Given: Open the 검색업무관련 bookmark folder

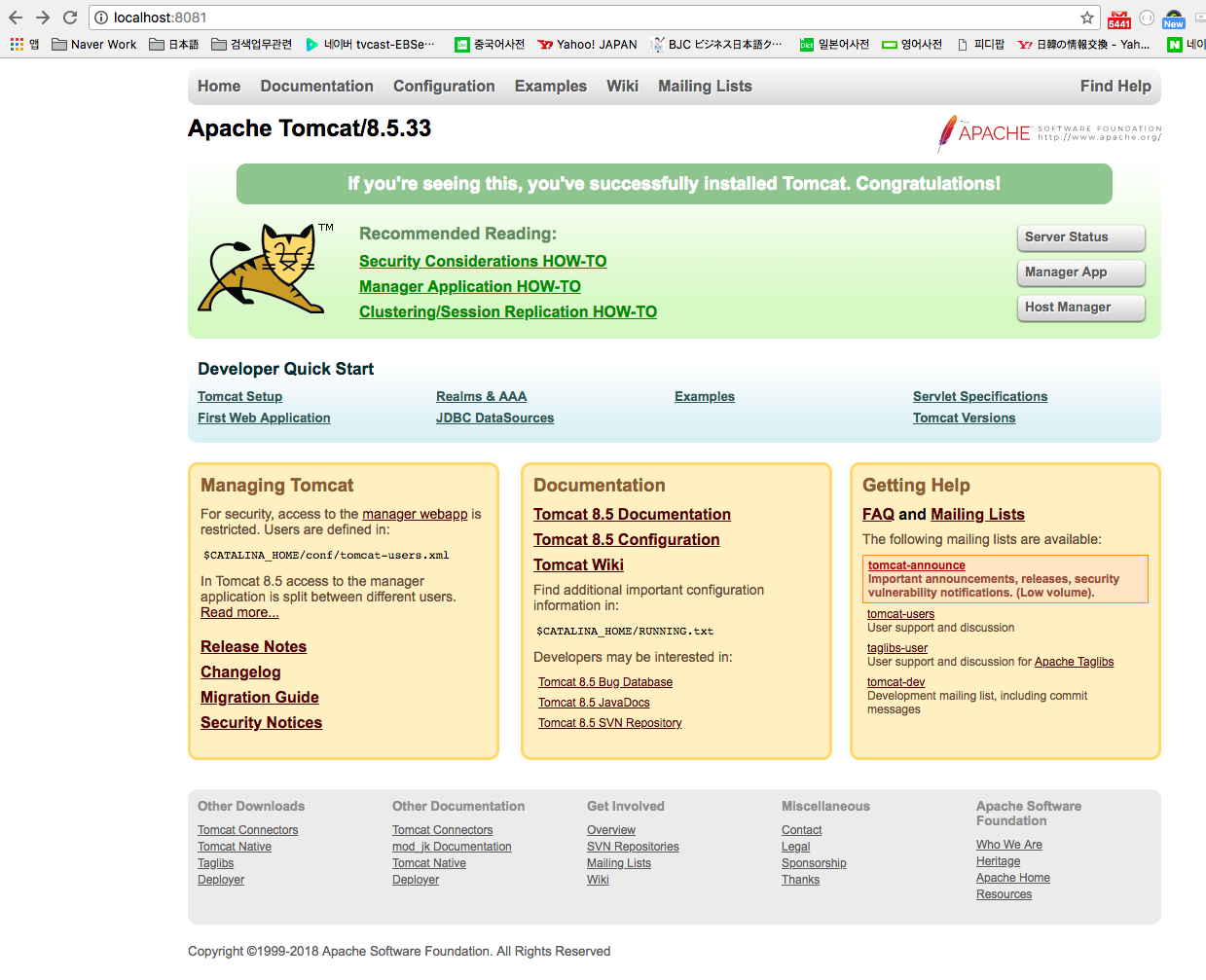Looking at the screenshot, I should 251,44.
